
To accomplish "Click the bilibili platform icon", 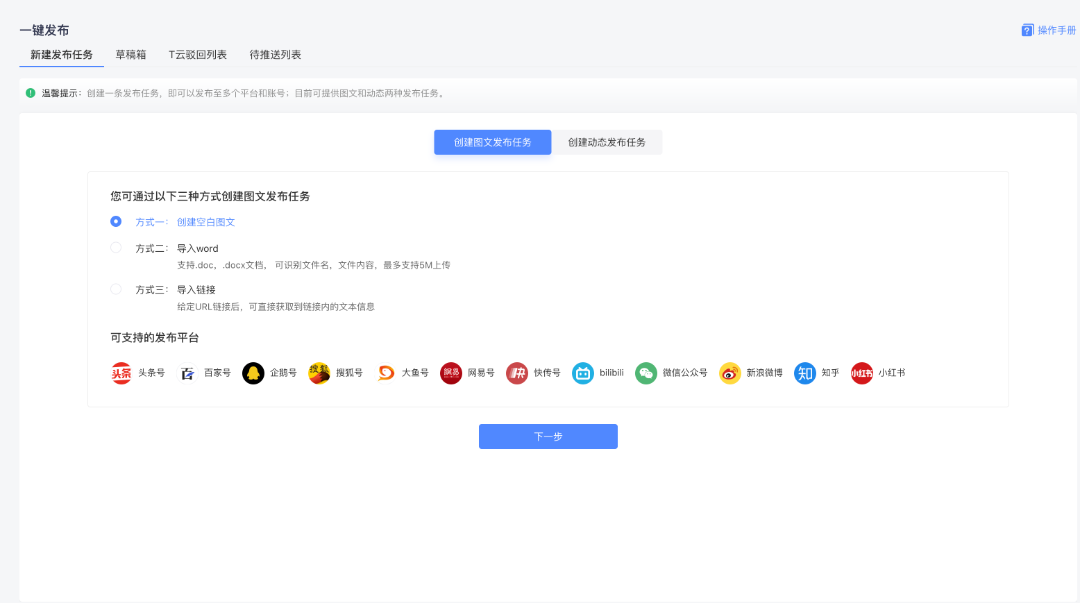I will pos(583,373).
